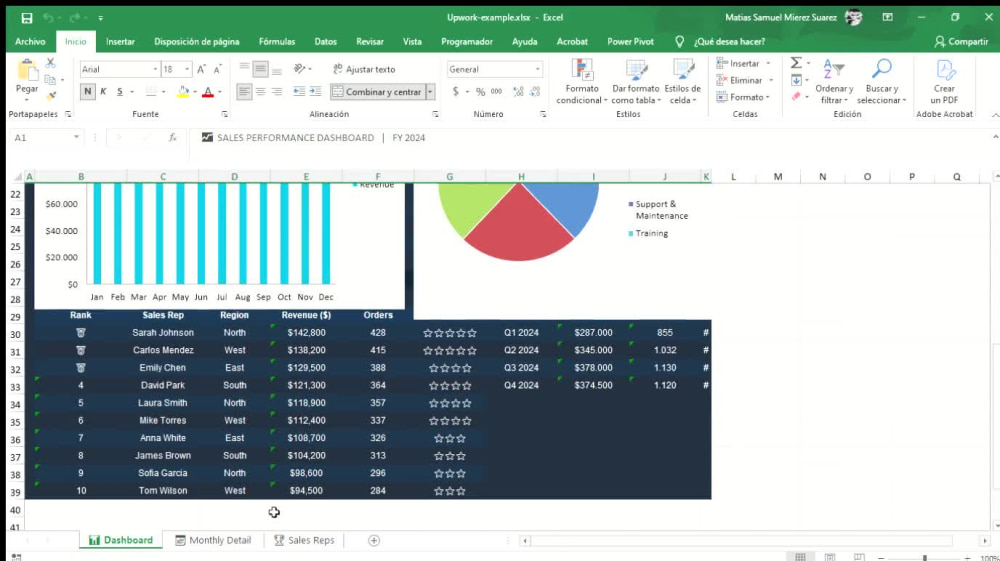Cut selection with the scissors icon
1000x561 pixels.
click(50, 63)
